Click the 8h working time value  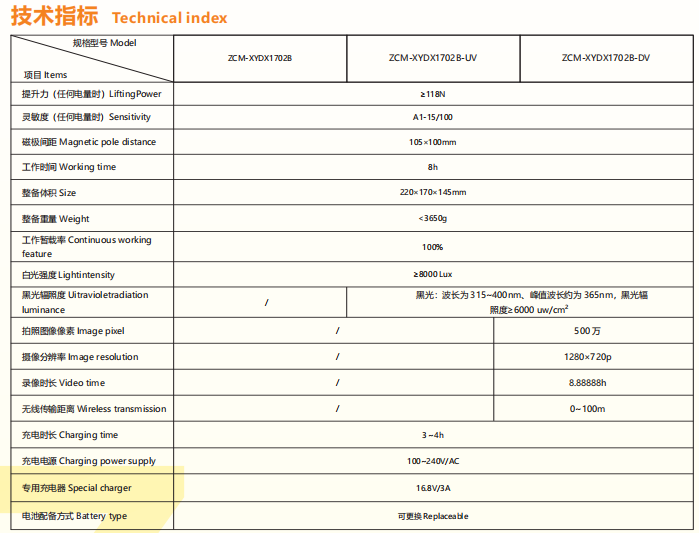tap(432, 167)
